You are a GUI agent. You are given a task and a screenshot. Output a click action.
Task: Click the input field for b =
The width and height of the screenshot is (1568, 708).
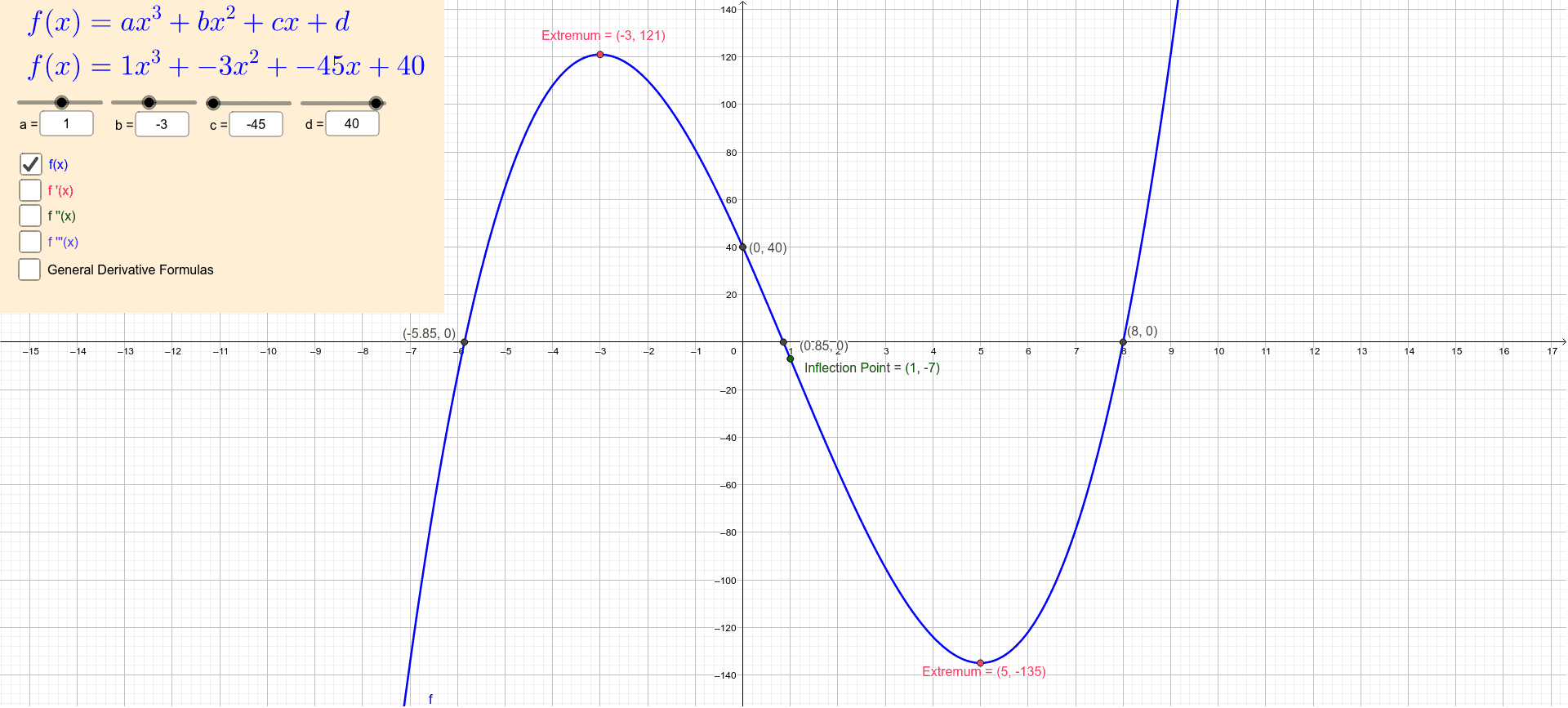[x=163, y=124]
